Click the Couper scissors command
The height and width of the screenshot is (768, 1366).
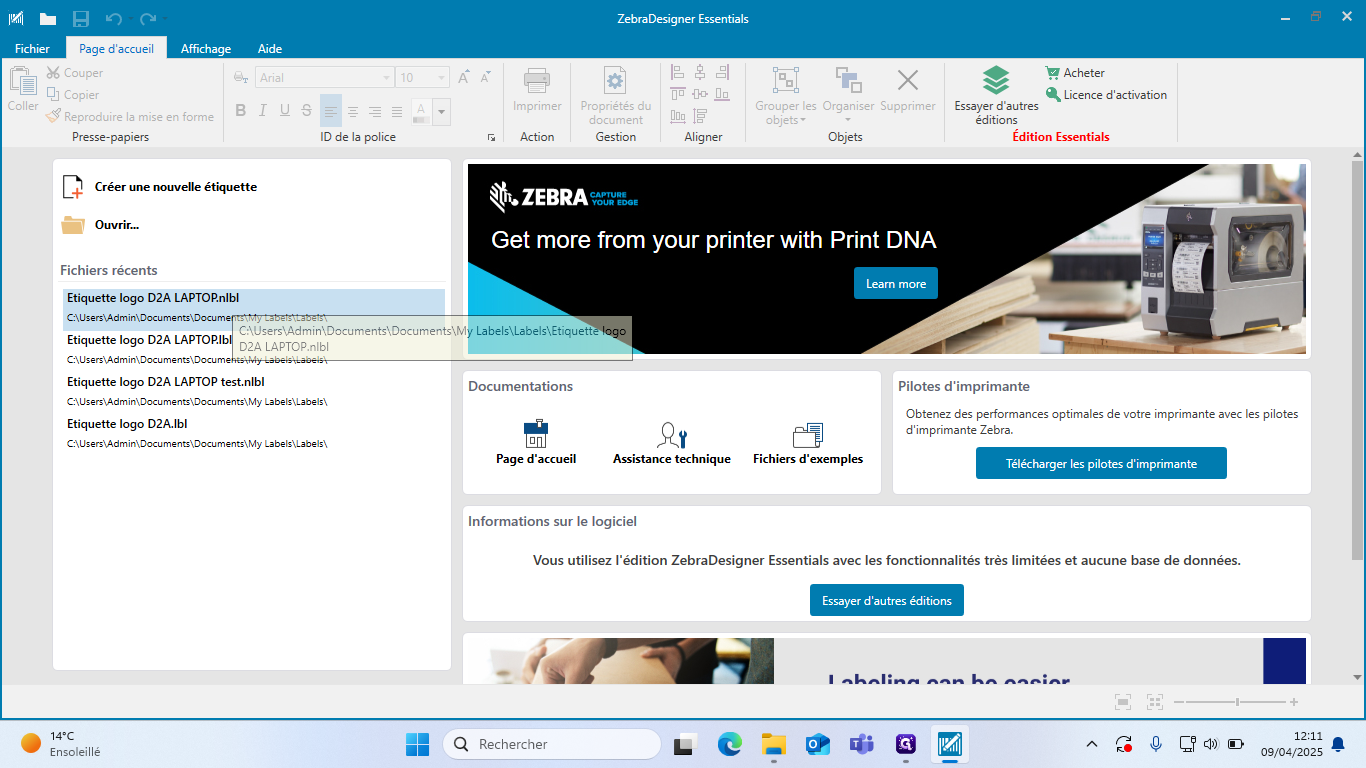[74, 73]
